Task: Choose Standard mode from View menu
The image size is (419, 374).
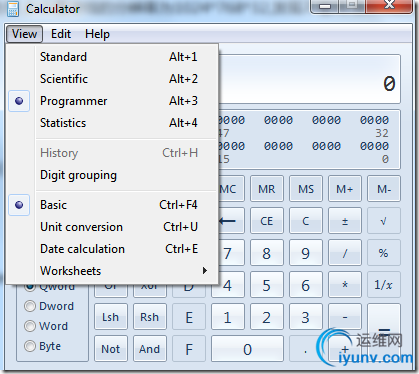Action: [112, 57]
